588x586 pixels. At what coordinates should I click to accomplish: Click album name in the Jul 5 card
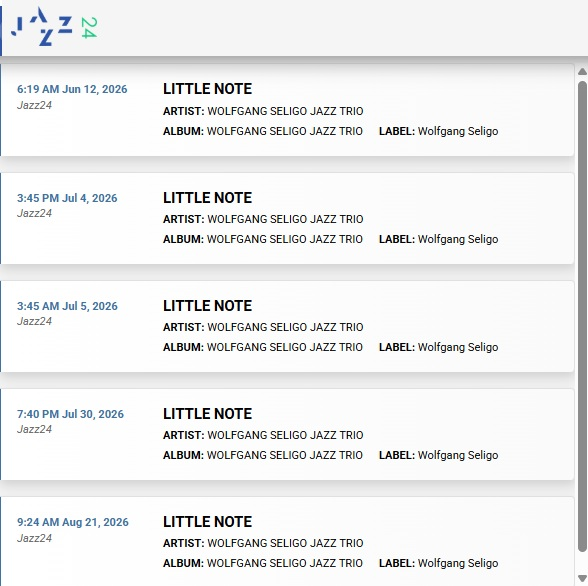click(285, 347)
